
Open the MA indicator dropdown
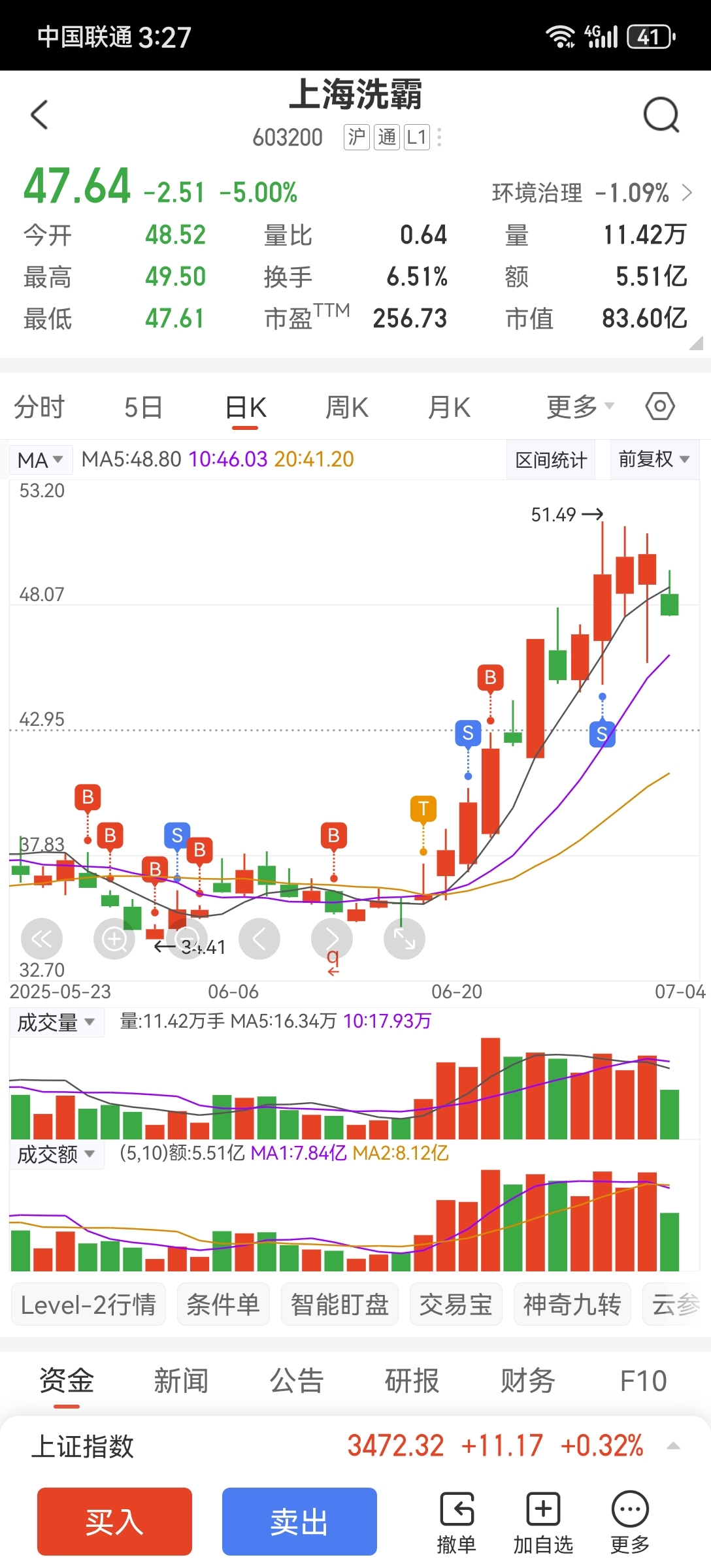click(40, 460)
